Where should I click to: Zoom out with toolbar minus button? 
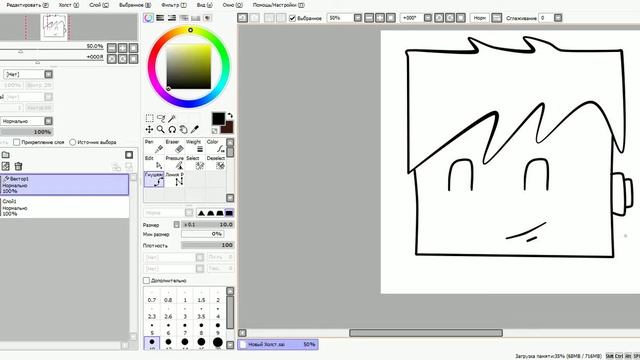coord(369,18)
